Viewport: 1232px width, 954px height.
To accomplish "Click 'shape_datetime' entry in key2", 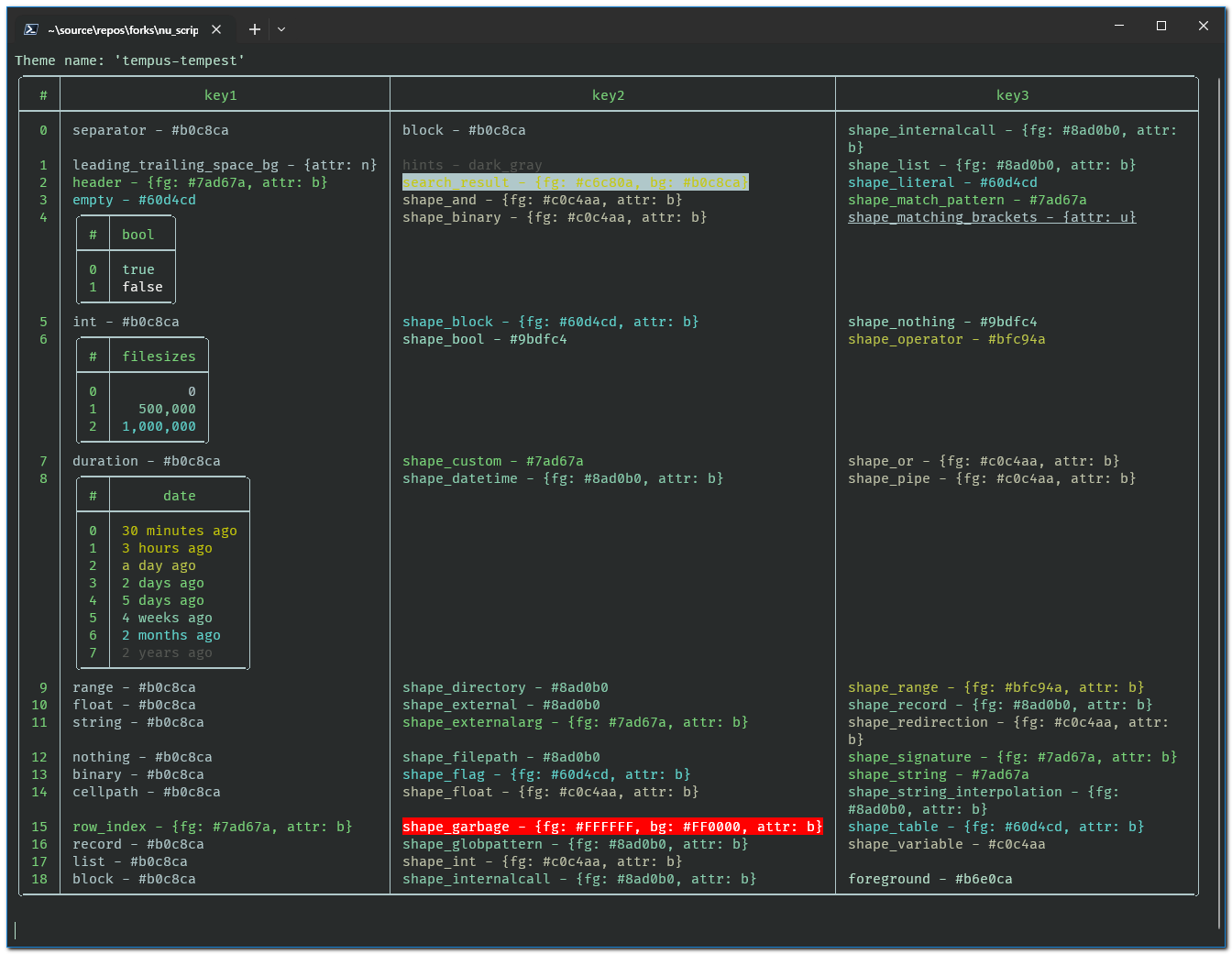I will (563, 478).
